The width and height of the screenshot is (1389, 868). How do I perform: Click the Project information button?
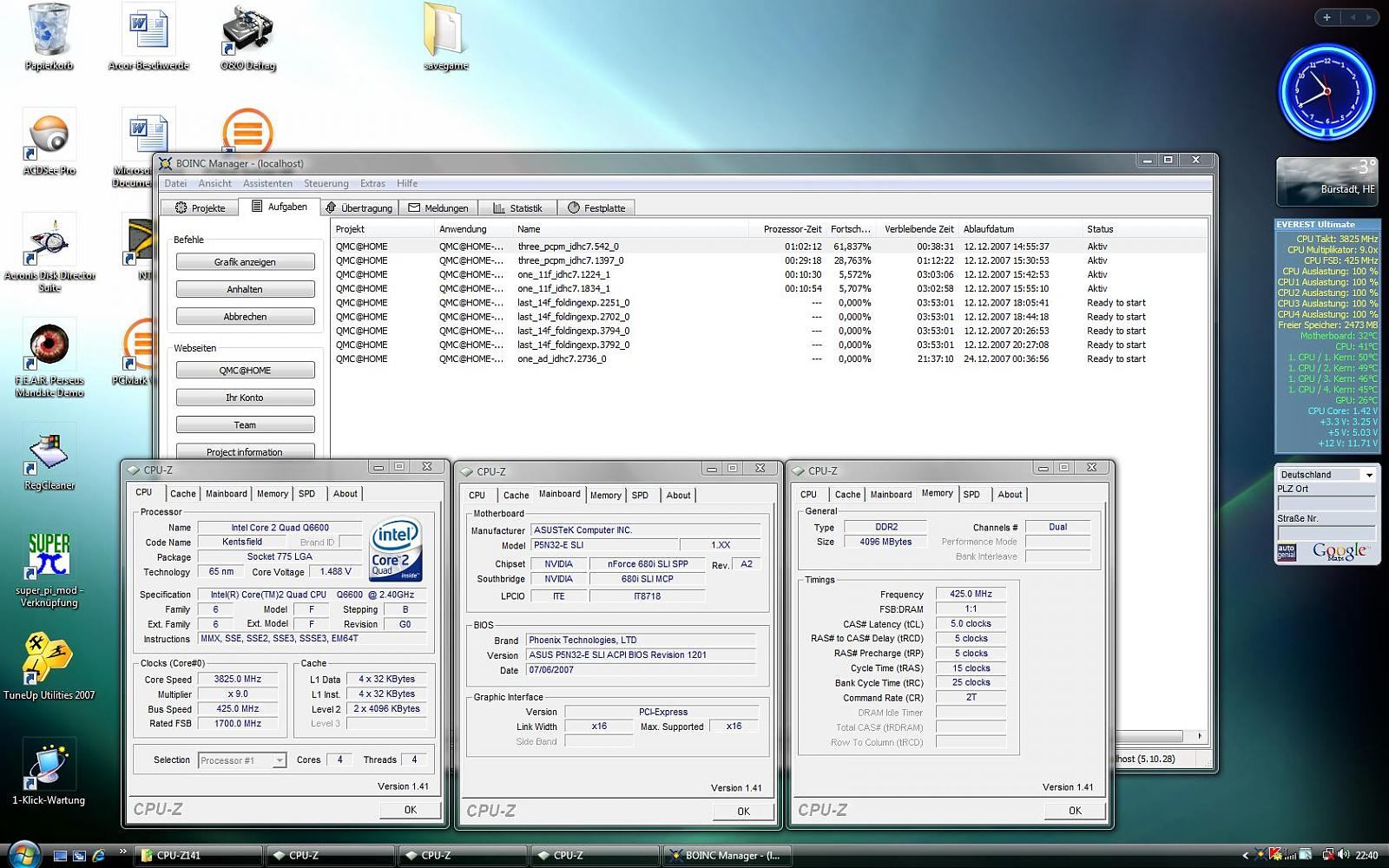pyautogui.click(x=245, y=451)
